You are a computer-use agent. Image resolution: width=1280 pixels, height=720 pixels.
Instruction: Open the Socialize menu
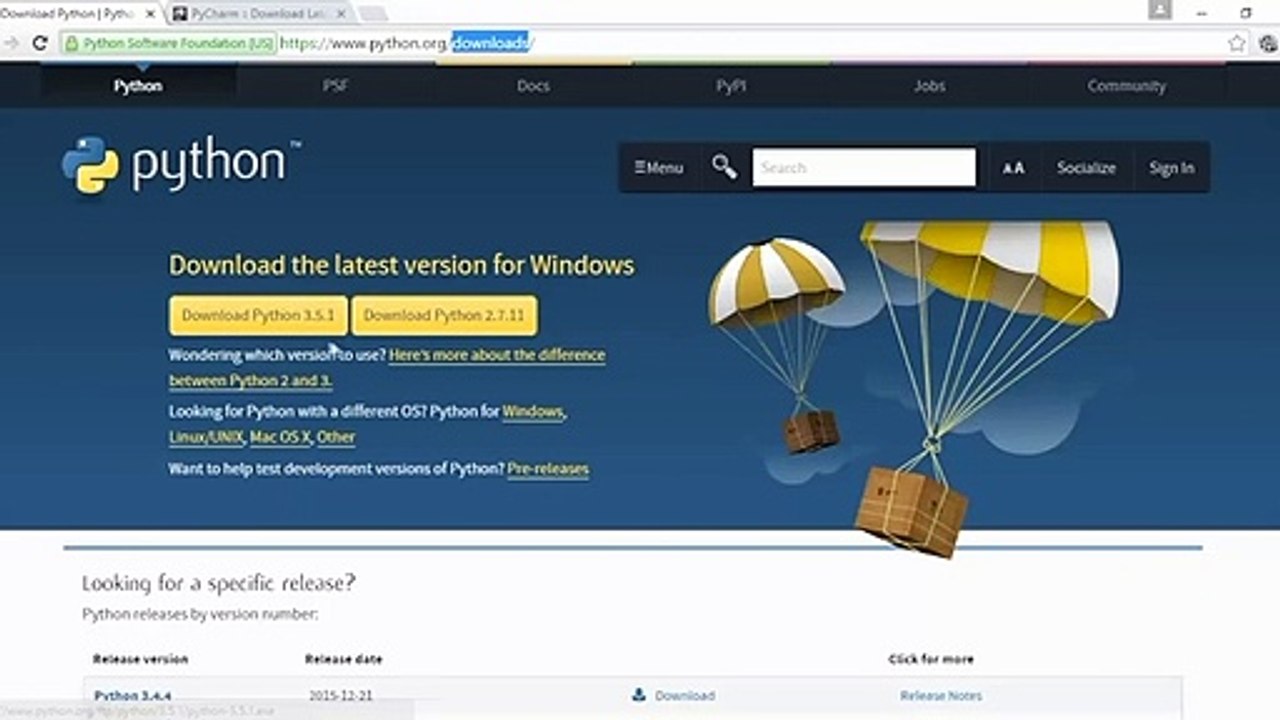point(1086,168)
